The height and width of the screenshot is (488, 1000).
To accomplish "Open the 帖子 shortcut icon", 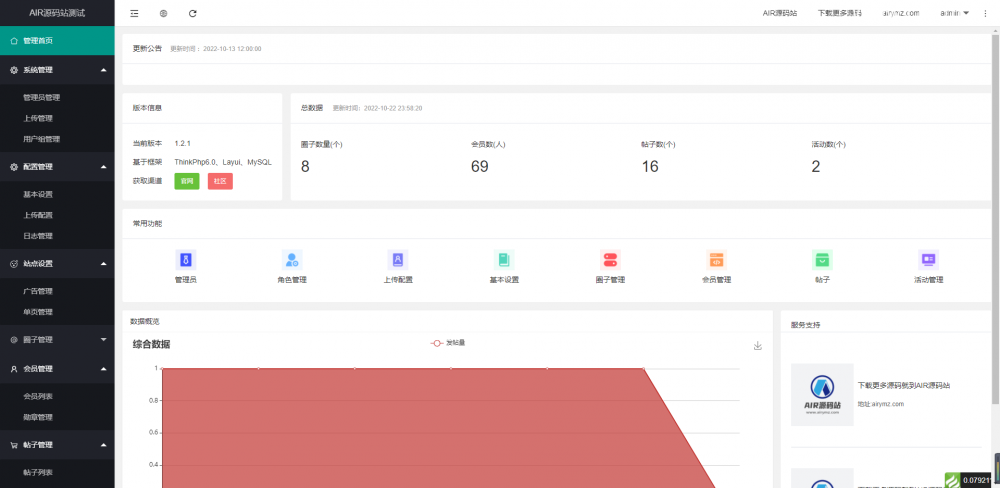I will coord(822,260).
